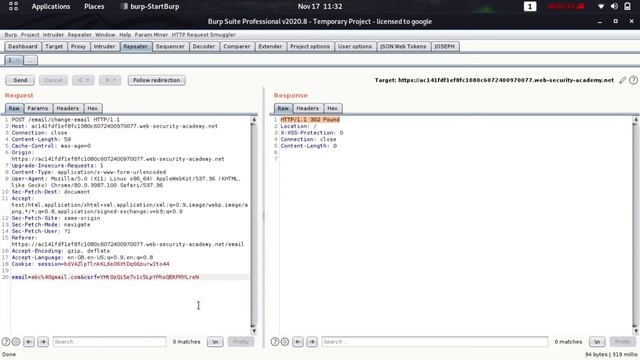The width and height of the screenshot is (640, 360).
Task: Click workspace indicator 1
Action: [530, 7]
